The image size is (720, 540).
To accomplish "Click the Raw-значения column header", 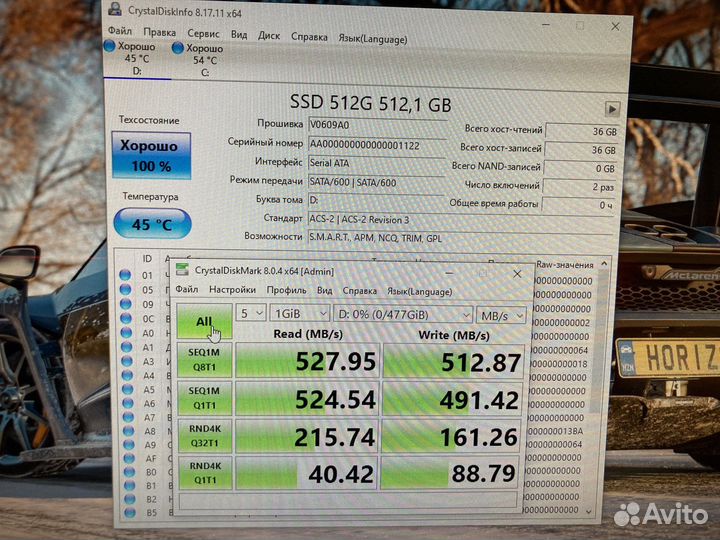I will tap(564, 264).
